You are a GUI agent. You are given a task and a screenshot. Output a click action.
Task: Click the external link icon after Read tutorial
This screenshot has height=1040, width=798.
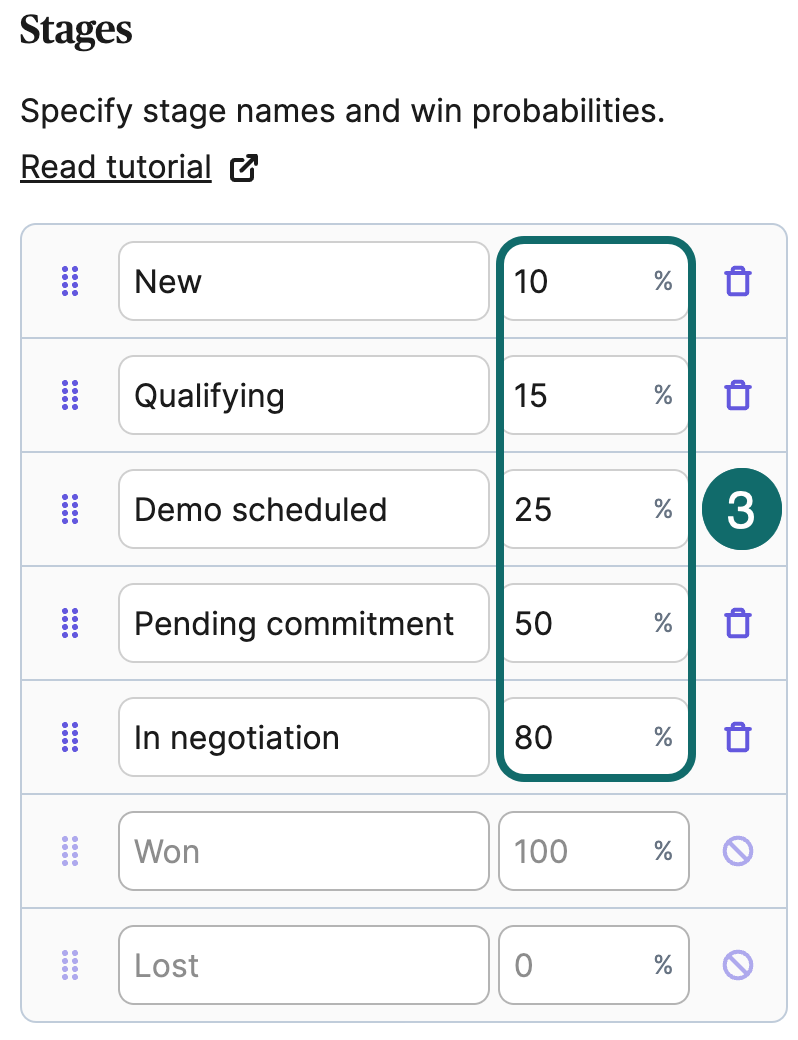[x=243, y=168]
